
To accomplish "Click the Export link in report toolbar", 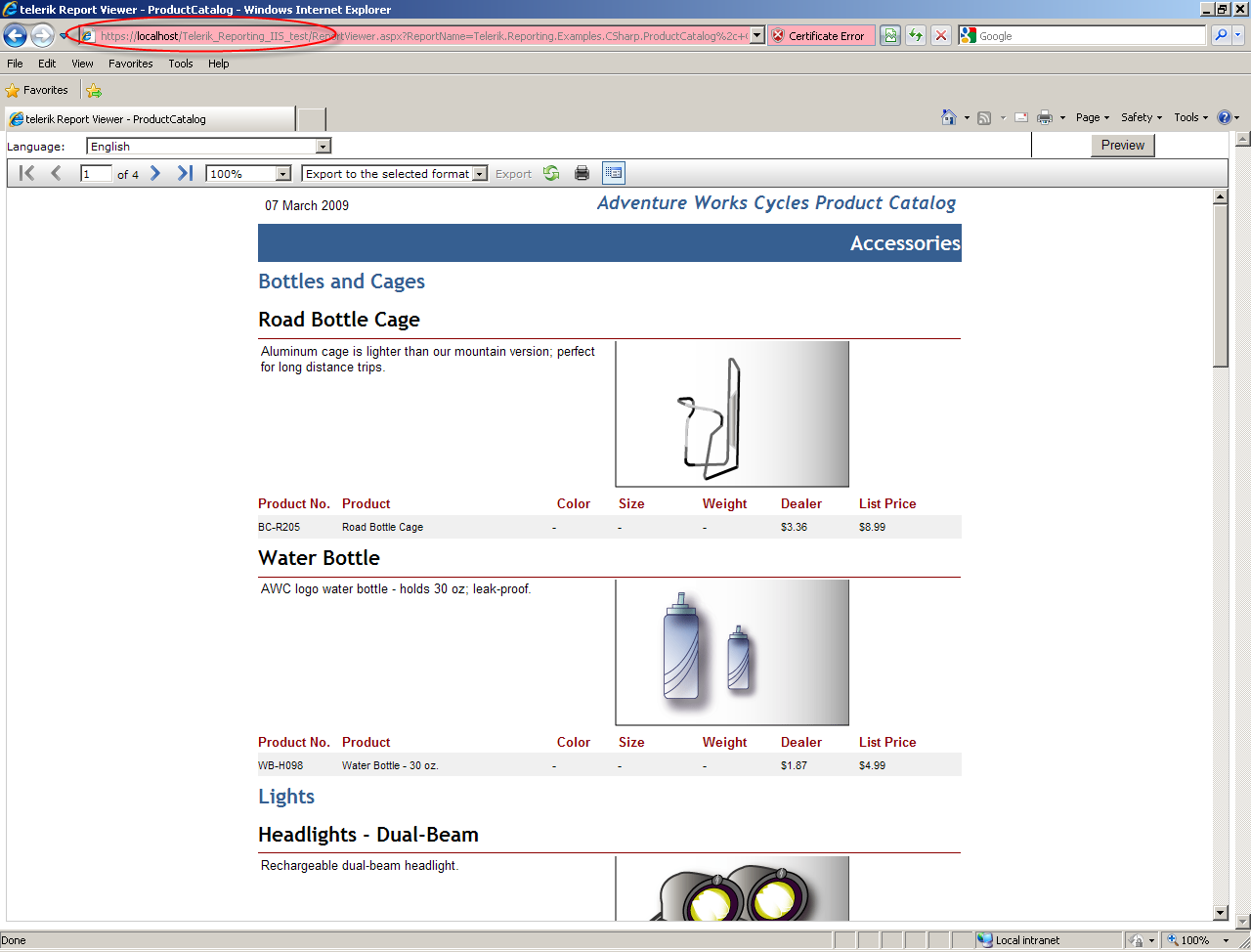I will 513,174.
